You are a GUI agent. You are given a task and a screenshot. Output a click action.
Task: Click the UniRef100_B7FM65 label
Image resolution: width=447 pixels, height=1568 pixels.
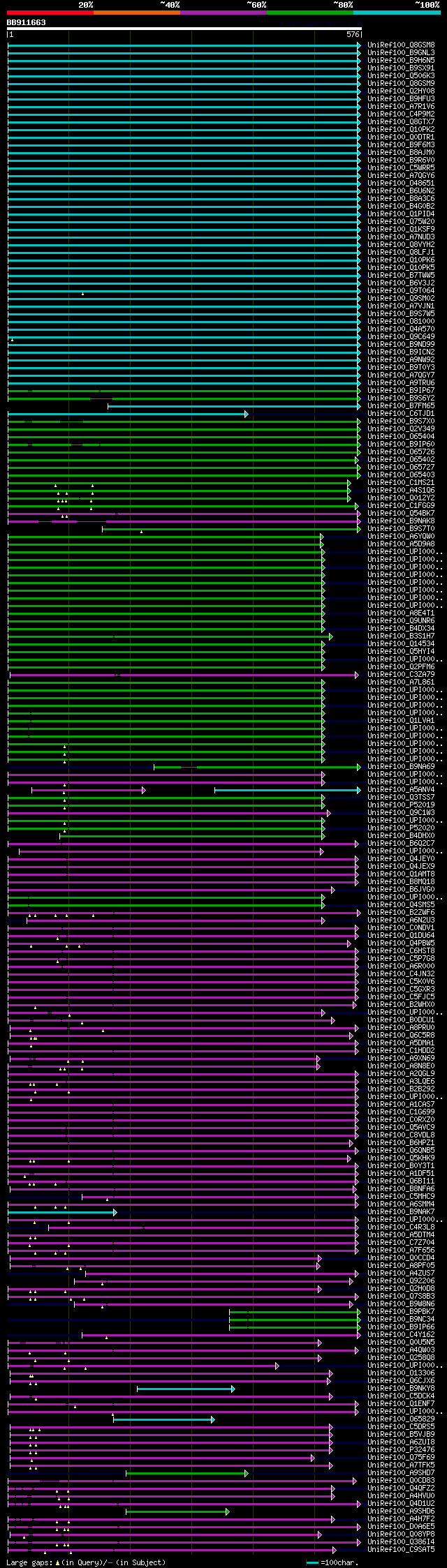click(x=401, y=405)
